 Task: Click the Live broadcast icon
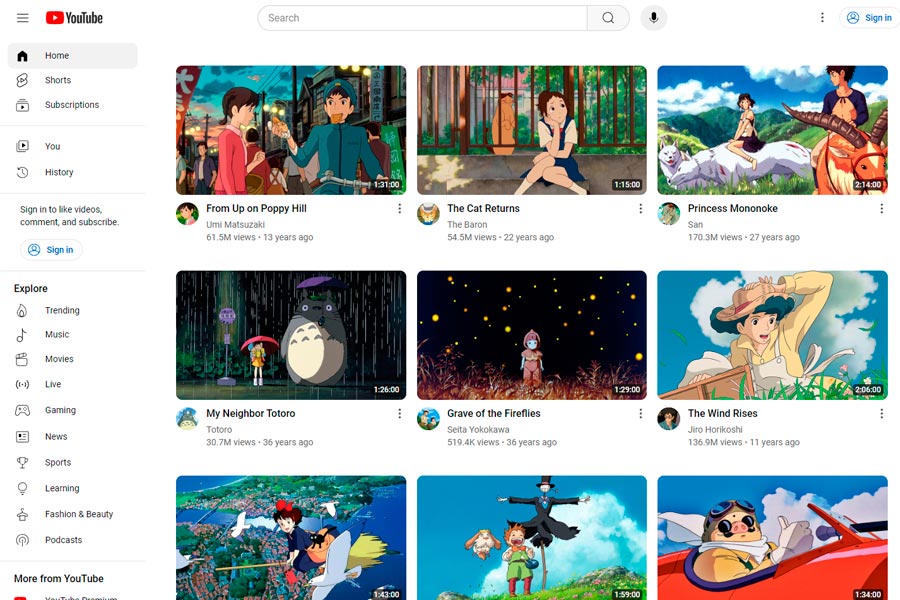tap(22, 385)
